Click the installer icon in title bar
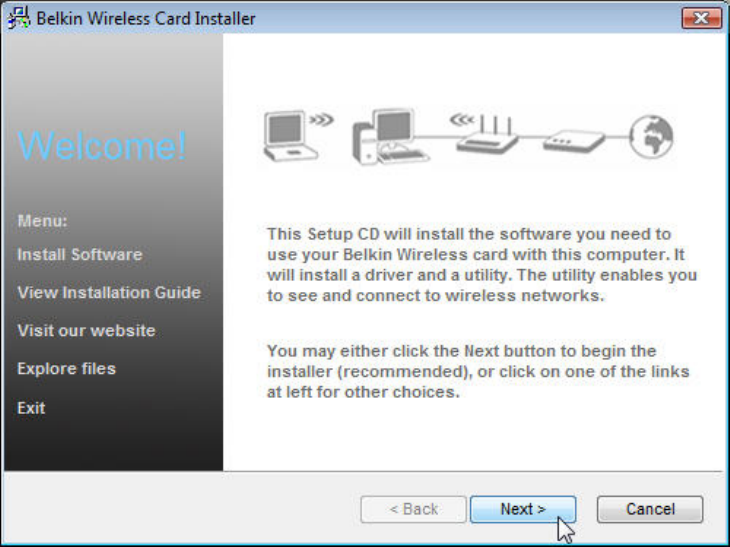This screenshot has height=547, width=730. (19, 18)
